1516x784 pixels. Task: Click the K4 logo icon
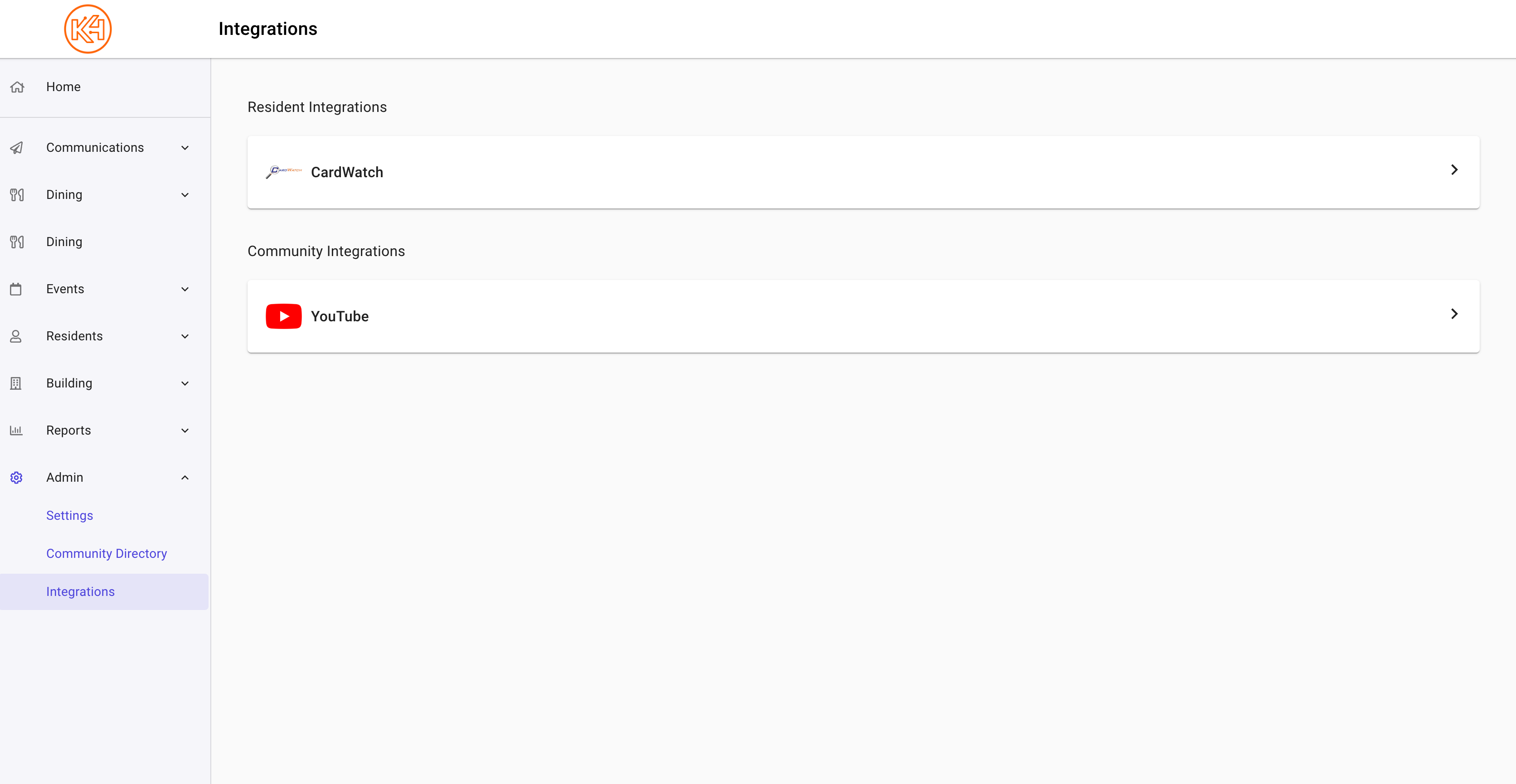pos(87,29)
